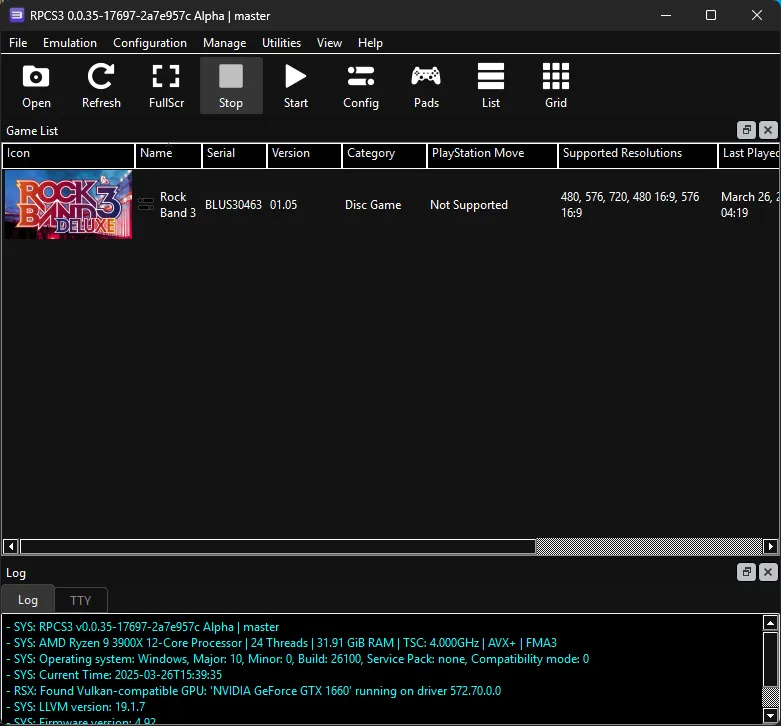The width and height of the screenshot is (781, 726).
Task: Click the AMD Ryzen 9 log line
Action: [281, 643]
